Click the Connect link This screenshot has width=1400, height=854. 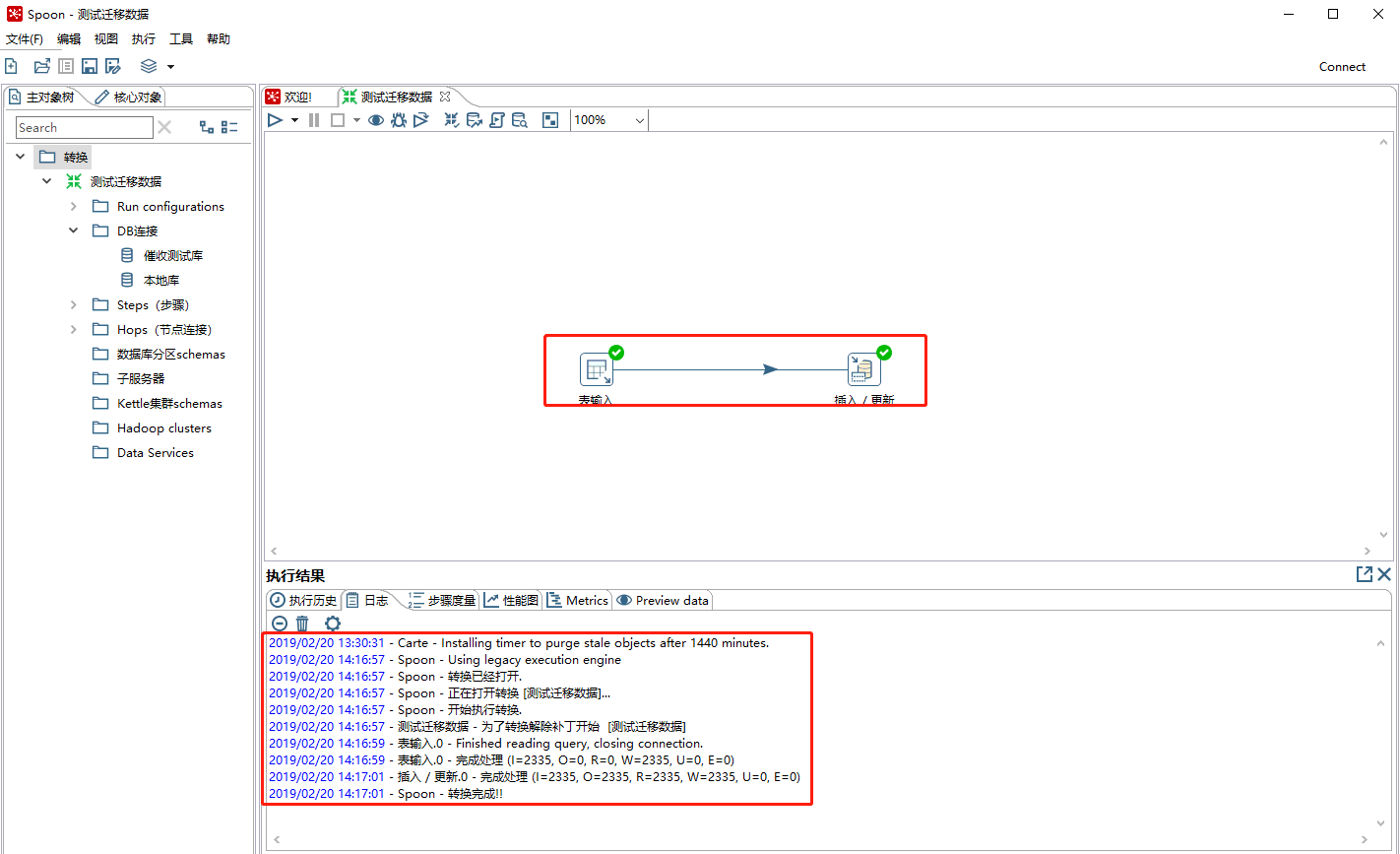click(1342, 67)
